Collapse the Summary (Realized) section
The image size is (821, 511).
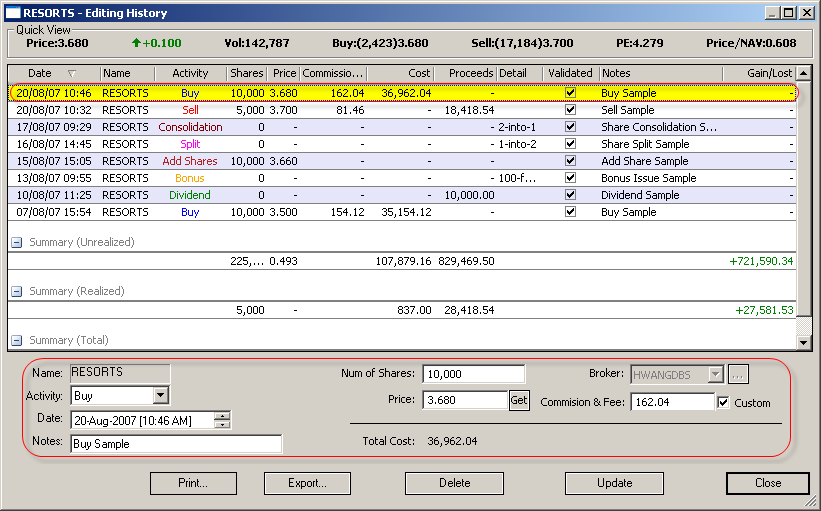point(17,292)
